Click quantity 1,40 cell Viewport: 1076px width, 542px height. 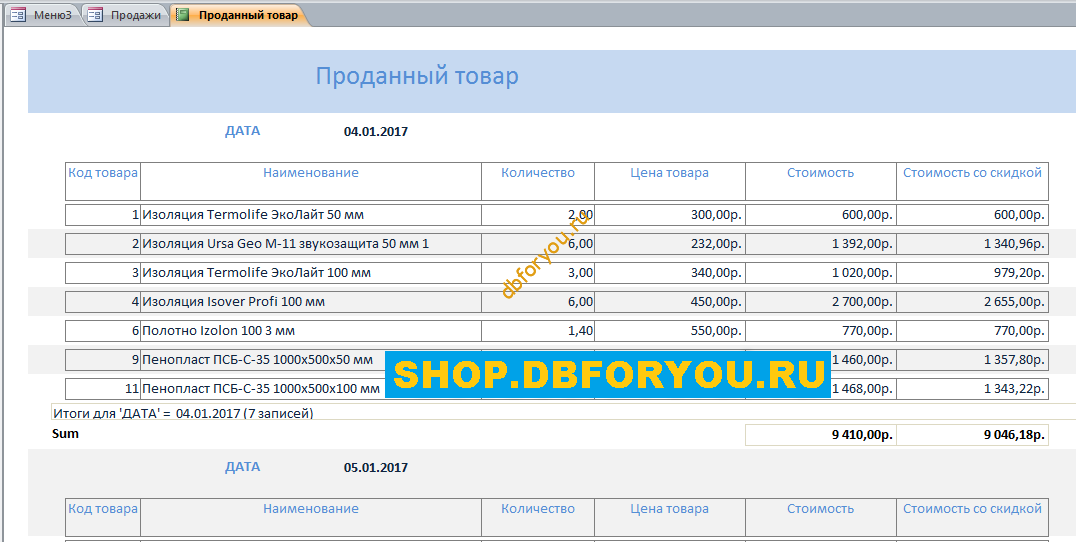pos(538,331)
